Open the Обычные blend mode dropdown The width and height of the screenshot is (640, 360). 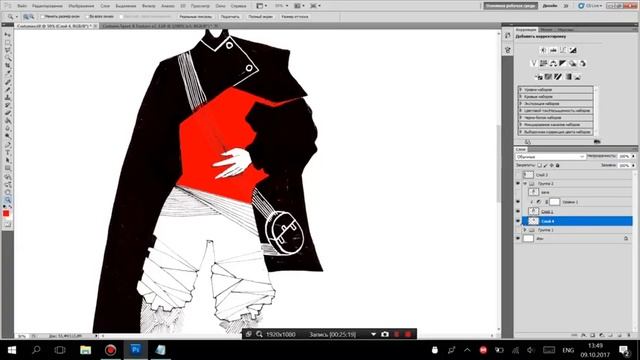(x=550, y=157)
